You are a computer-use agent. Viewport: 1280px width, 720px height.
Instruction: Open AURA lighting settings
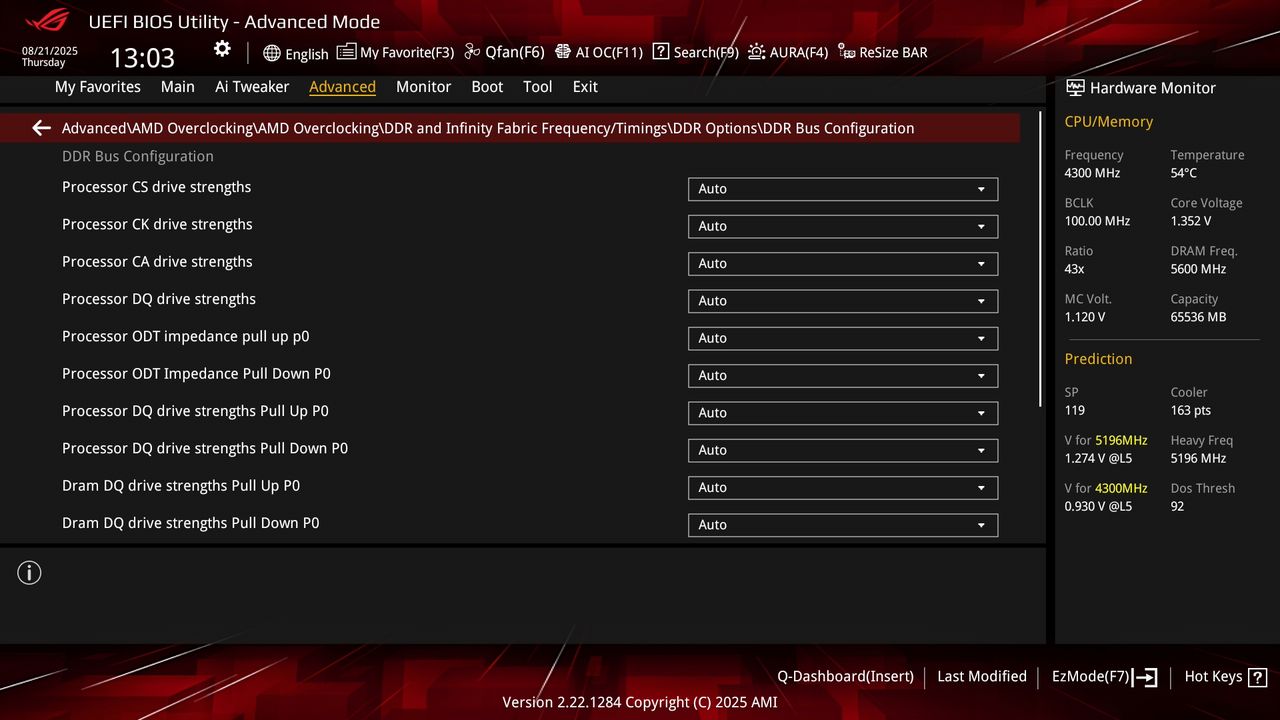pyautogui.click(x=788, y=51)
